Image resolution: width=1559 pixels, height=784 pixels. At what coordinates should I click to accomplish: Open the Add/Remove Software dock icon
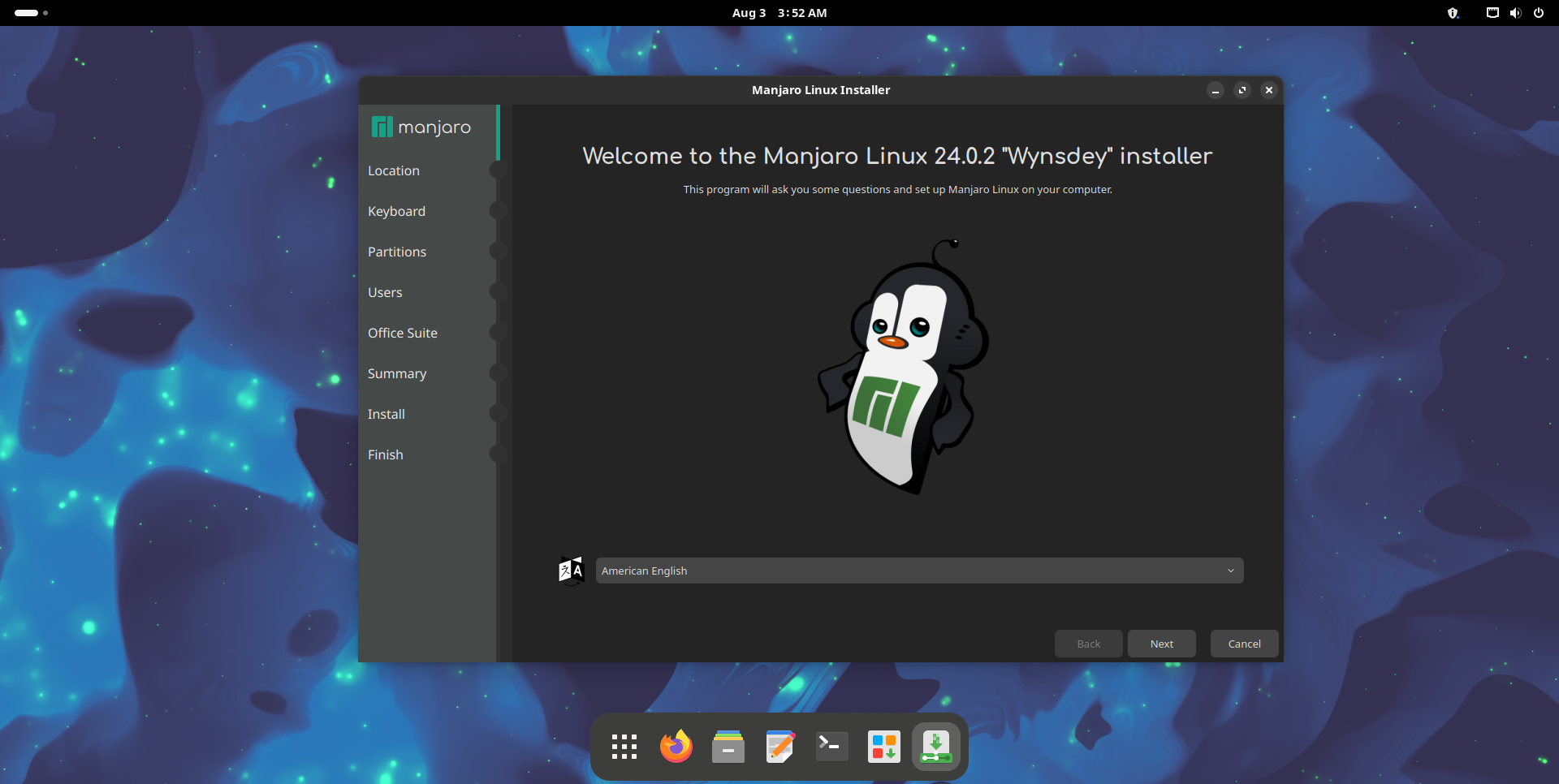884,747
